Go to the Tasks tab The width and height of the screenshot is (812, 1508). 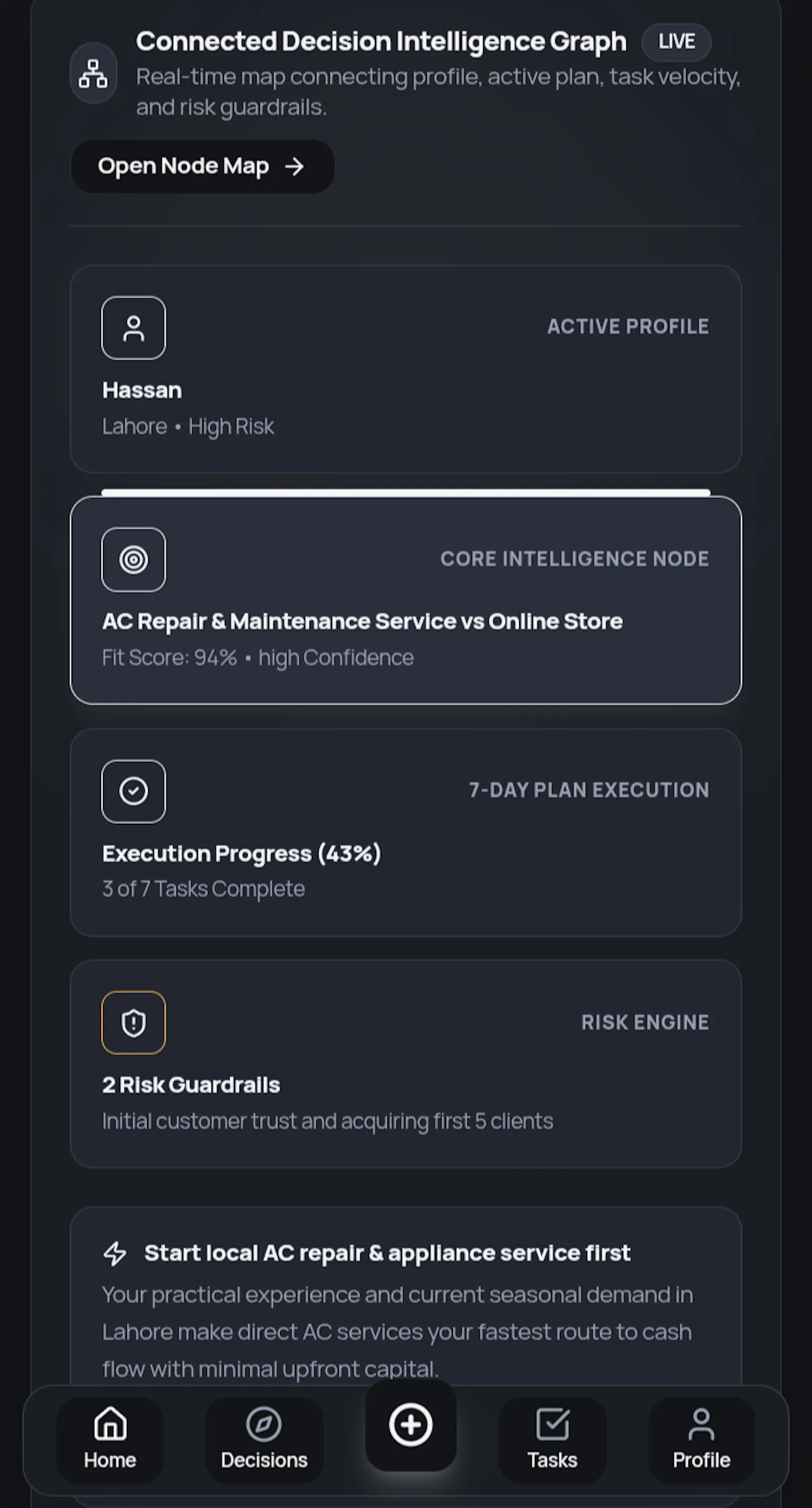pyautogui.click(x=552, y=1440)
